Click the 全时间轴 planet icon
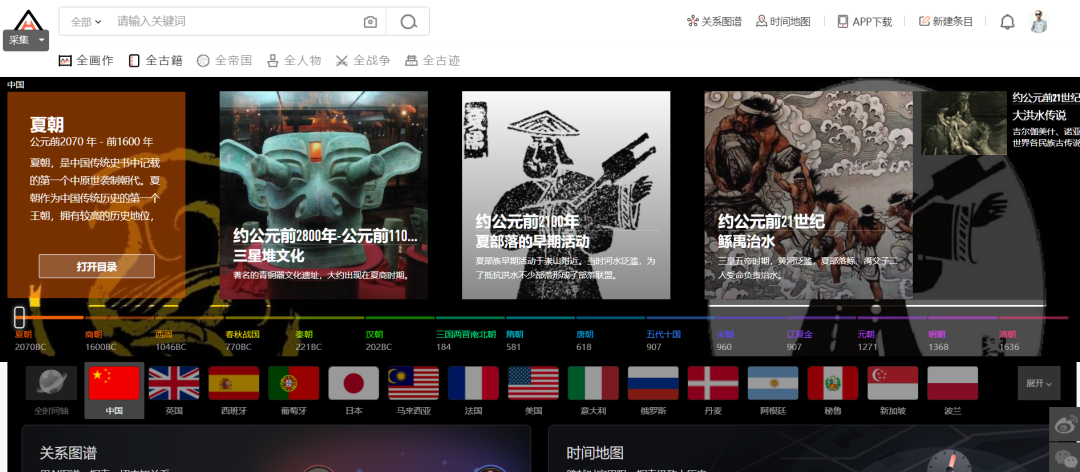The image size is (1080, 472). (51, 389)
